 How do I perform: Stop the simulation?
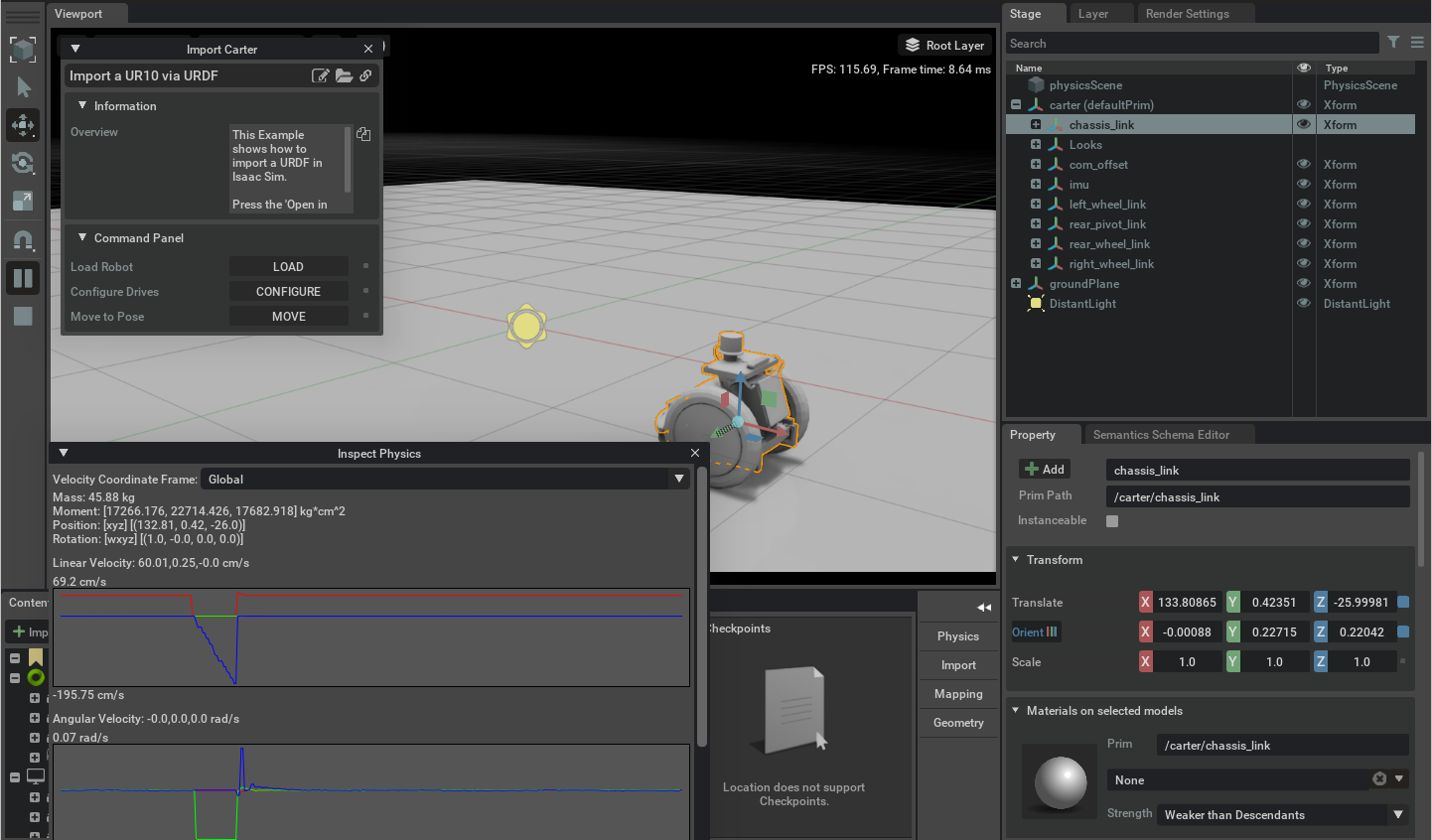coord(23,316)
